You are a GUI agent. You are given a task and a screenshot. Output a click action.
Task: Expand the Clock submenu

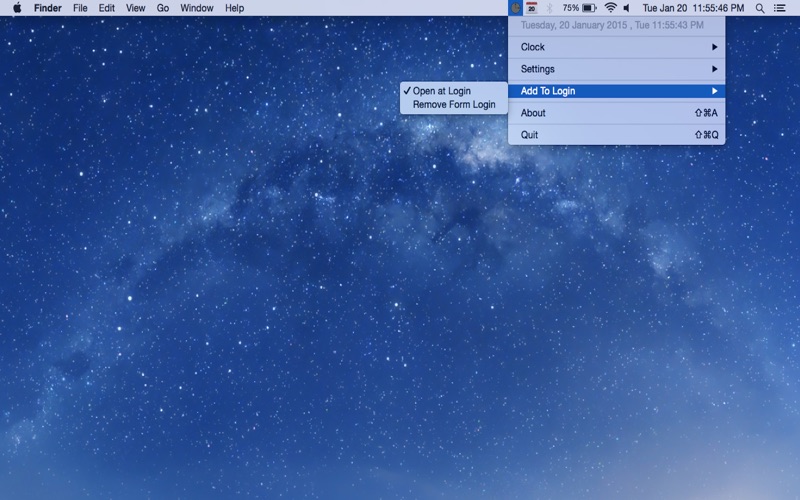(x=616, y=47)
